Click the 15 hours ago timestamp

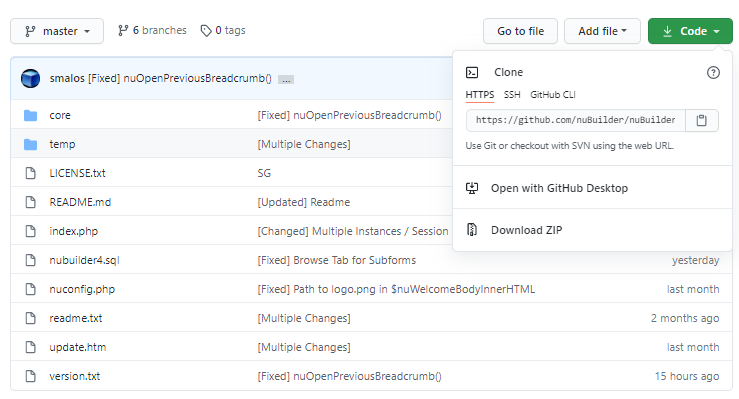(x=687, y=376)
